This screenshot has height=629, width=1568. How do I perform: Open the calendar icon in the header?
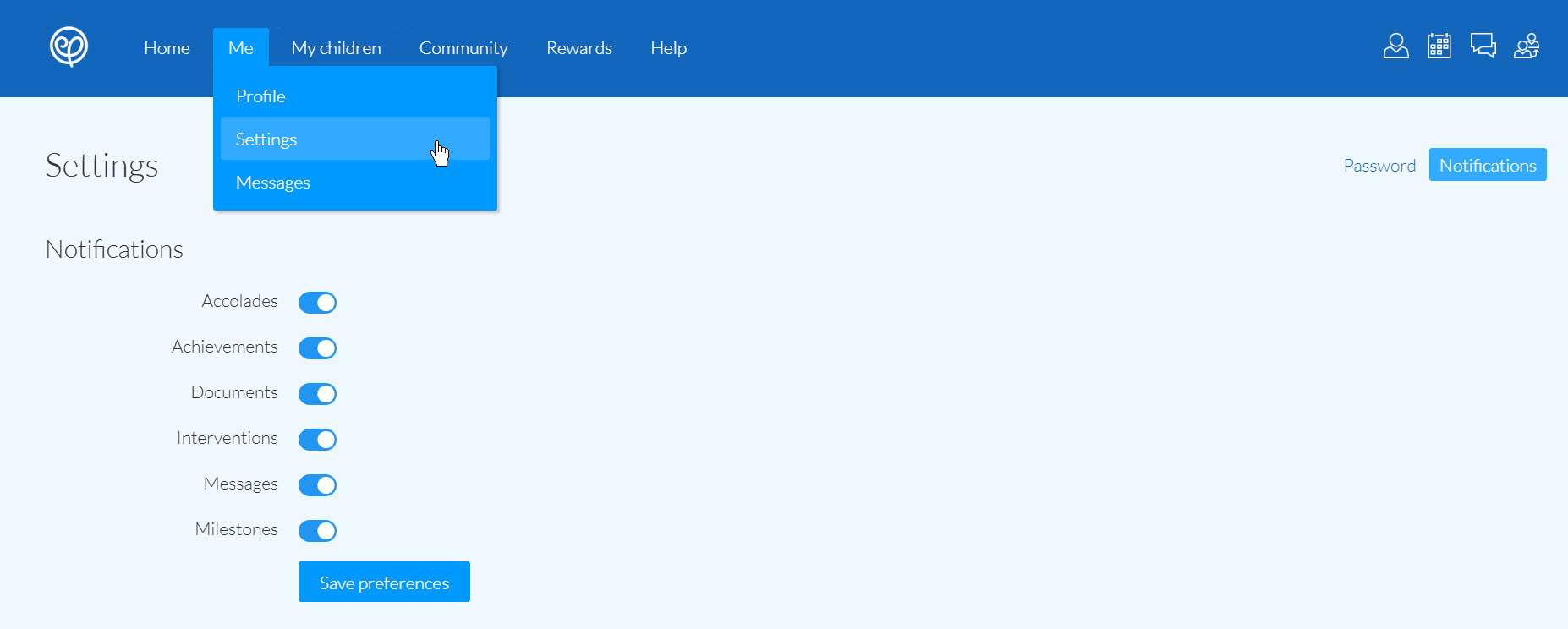tap(1439, 46)
